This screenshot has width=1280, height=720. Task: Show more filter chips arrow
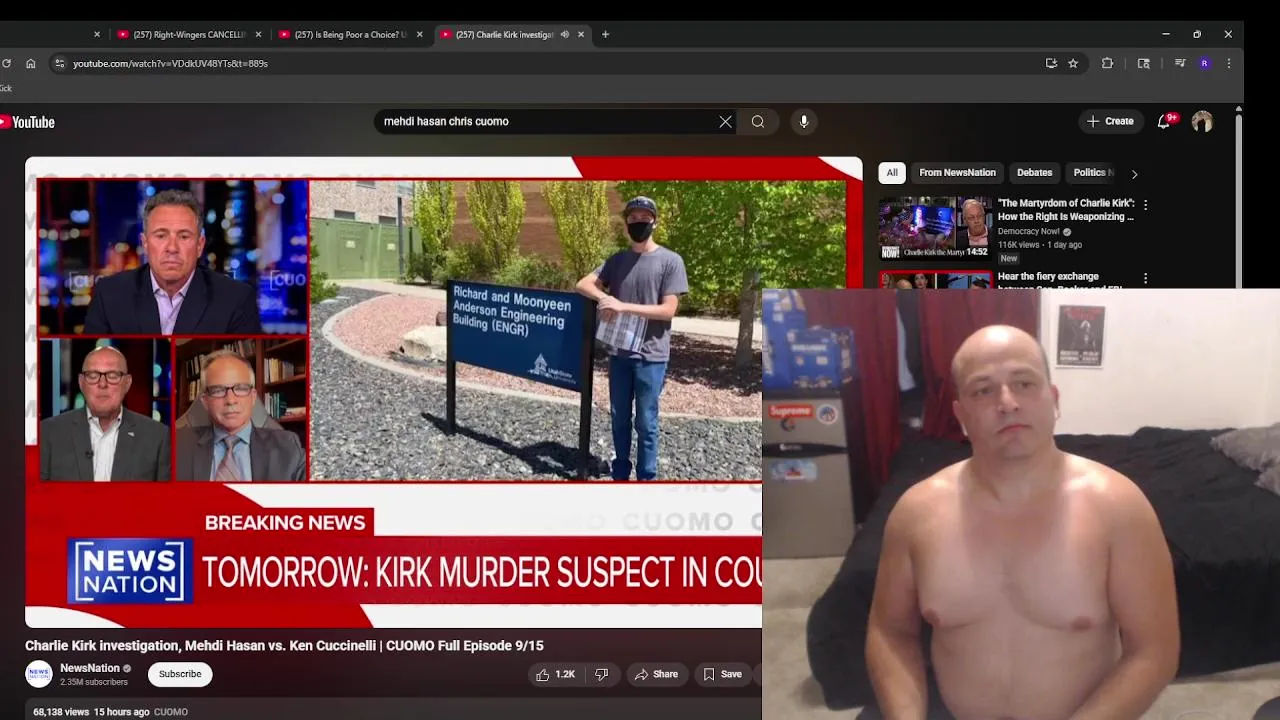coord(1134,173)
